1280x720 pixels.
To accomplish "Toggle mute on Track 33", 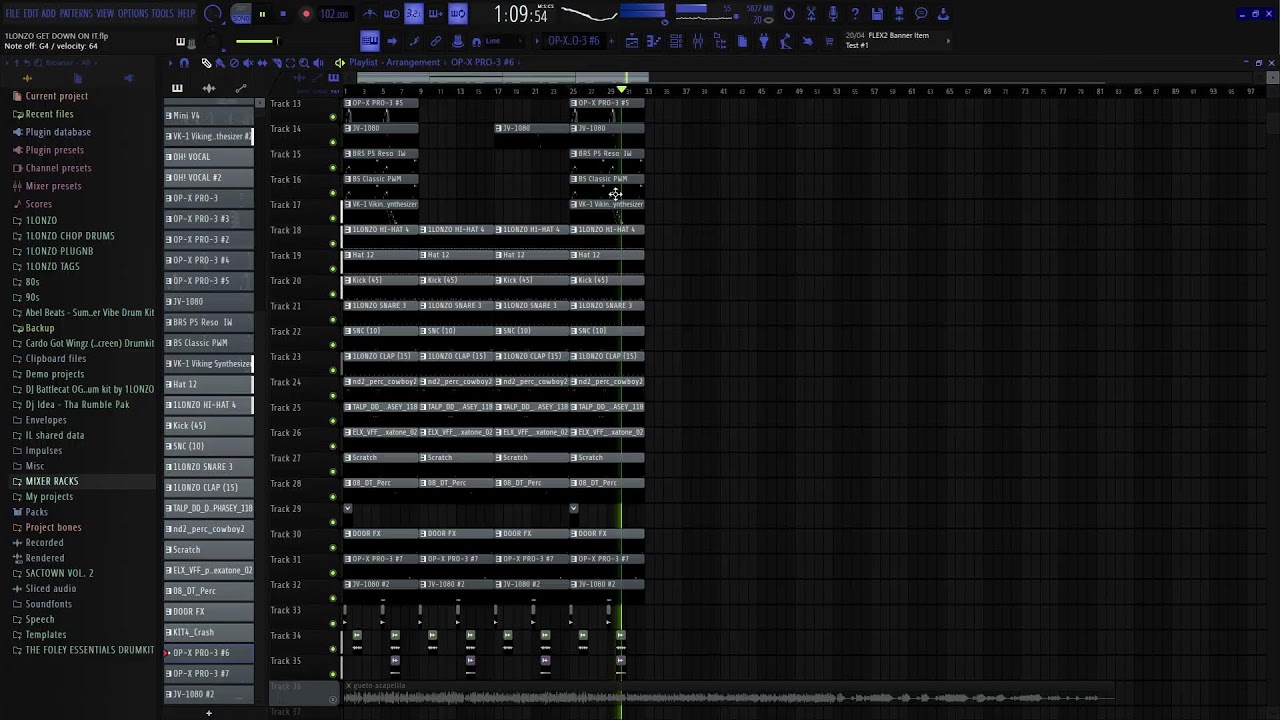I will coord(333,623).
